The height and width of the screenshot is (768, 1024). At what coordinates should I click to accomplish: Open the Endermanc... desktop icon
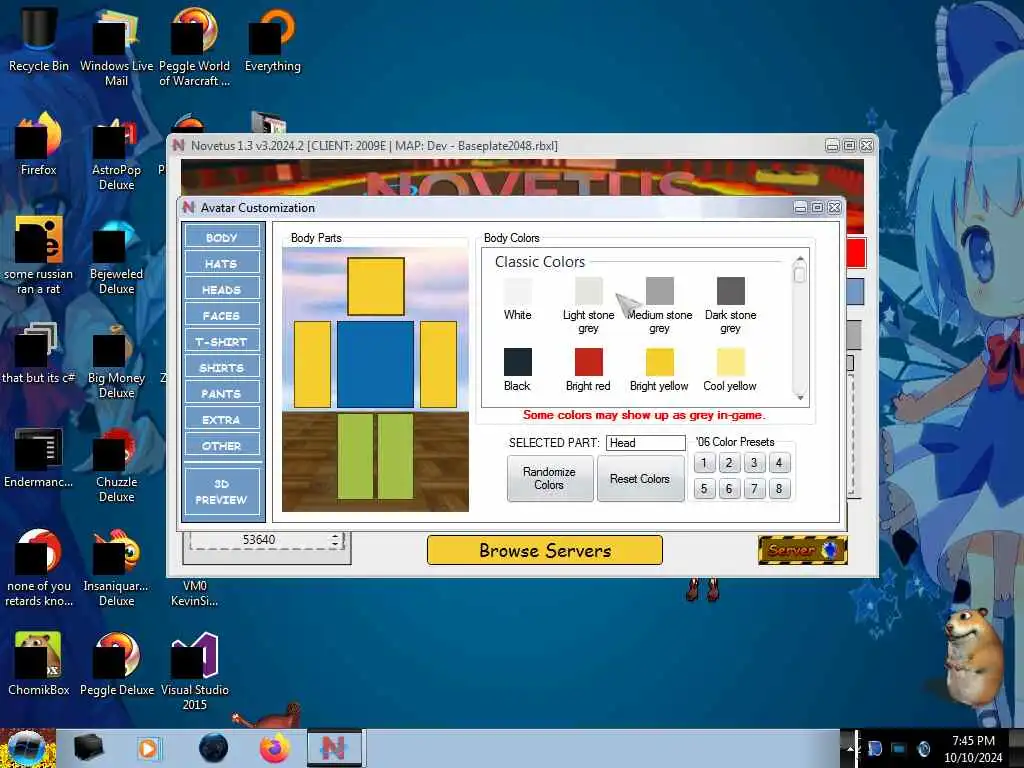(39, 458)
